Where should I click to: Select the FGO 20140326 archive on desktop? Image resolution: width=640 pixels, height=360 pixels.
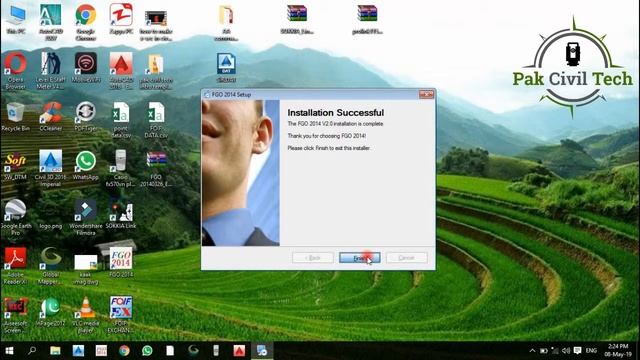156,168
